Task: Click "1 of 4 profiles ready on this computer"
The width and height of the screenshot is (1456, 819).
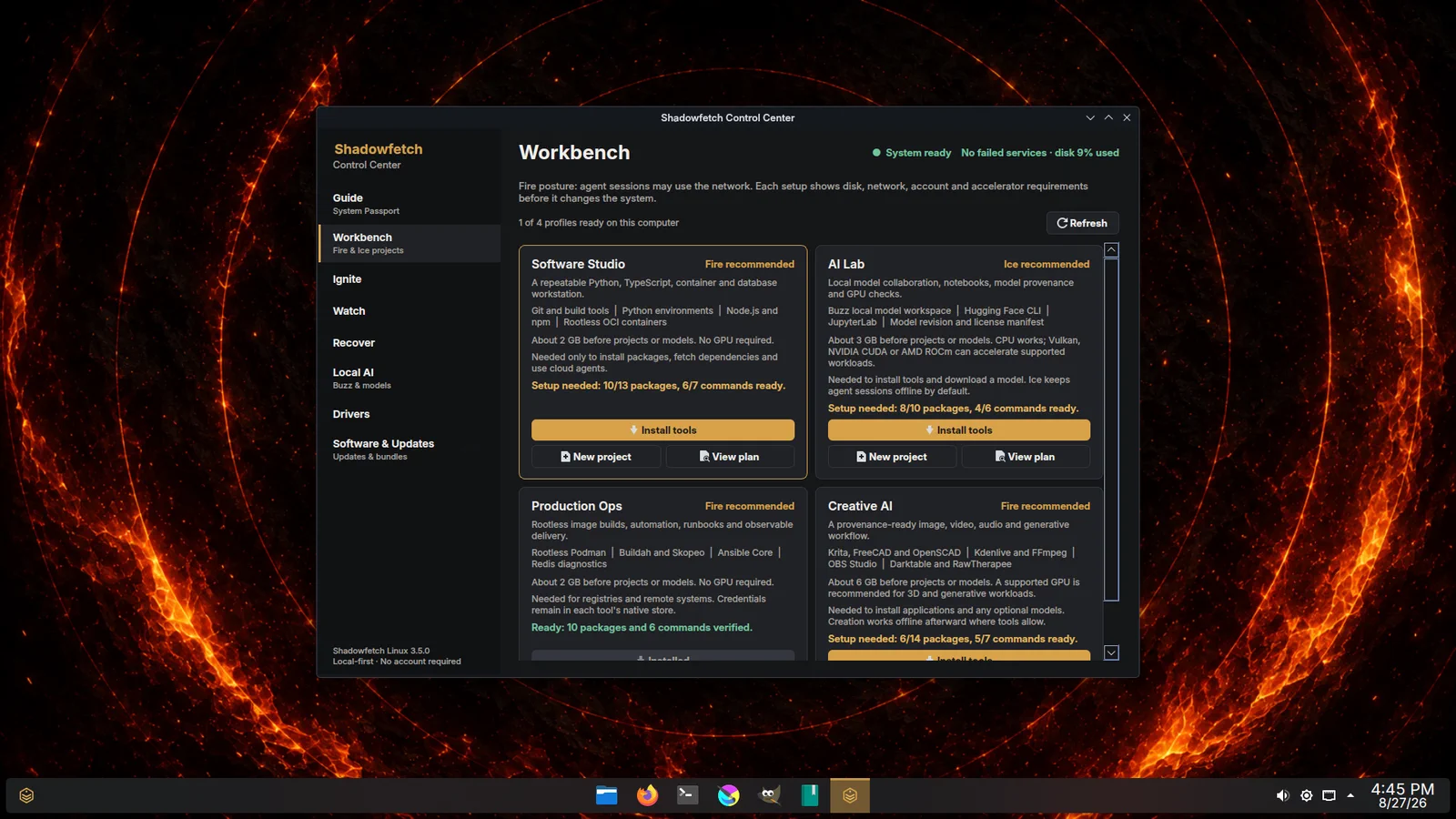Action: tap(599, 223)
